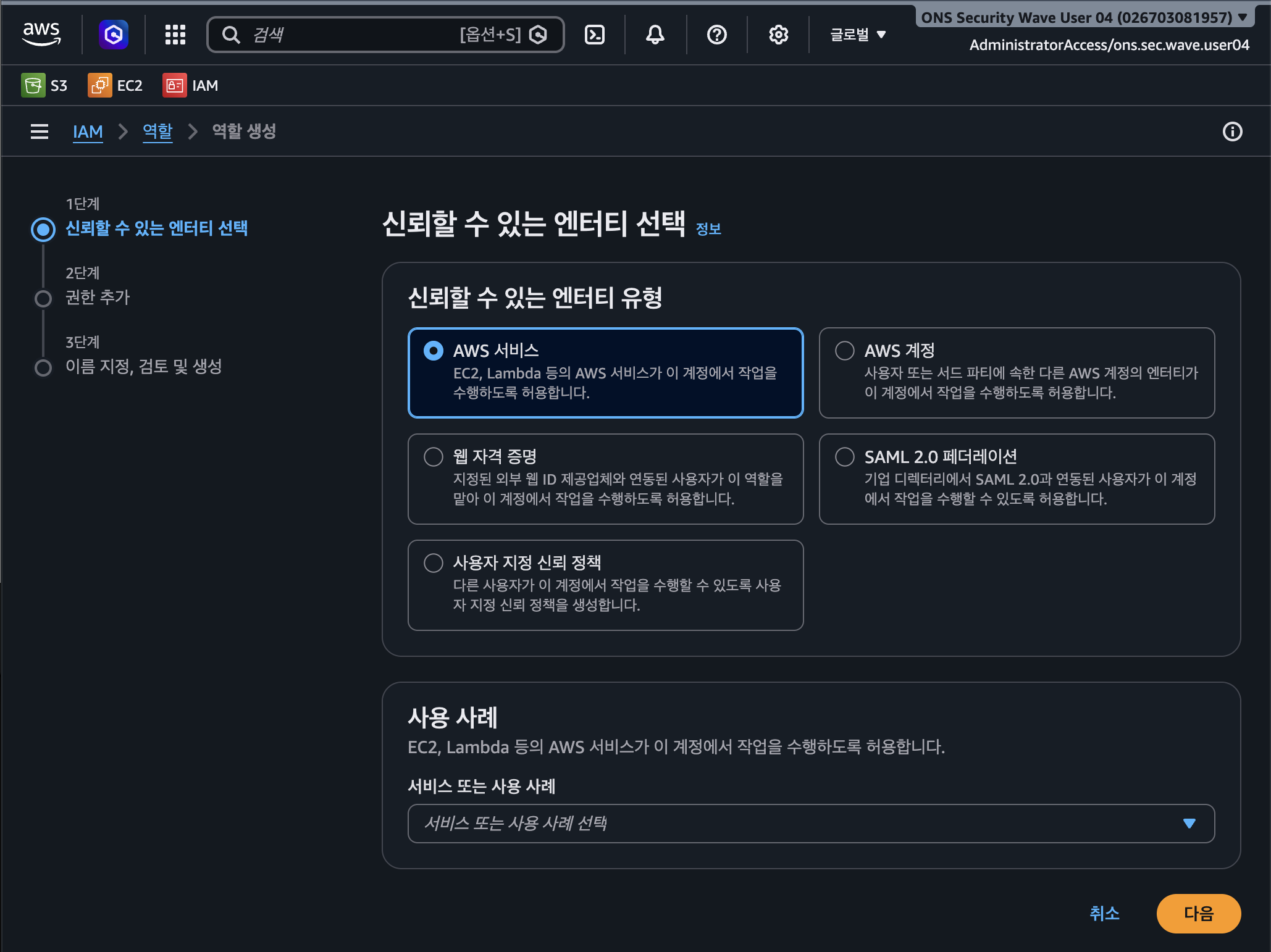Viewport: 1271px width, 952px height.
Task: Open the side navigation hamburger menu
Action: pos(40,132)
